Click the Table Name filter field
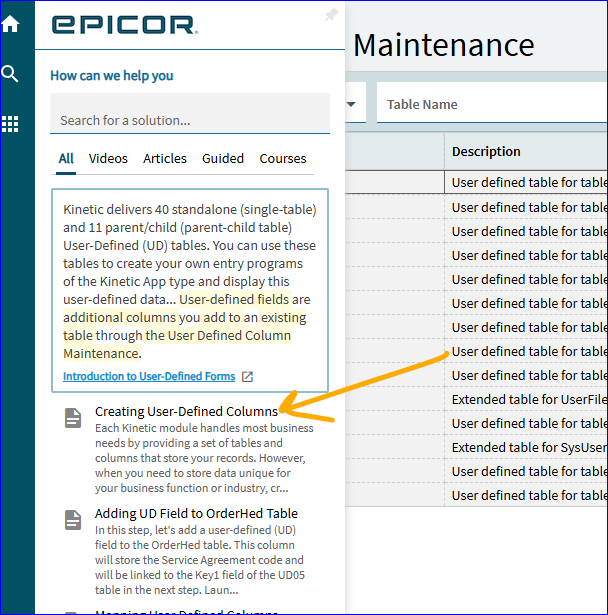This screenshot has width=608, height=615. pos(492,103)
